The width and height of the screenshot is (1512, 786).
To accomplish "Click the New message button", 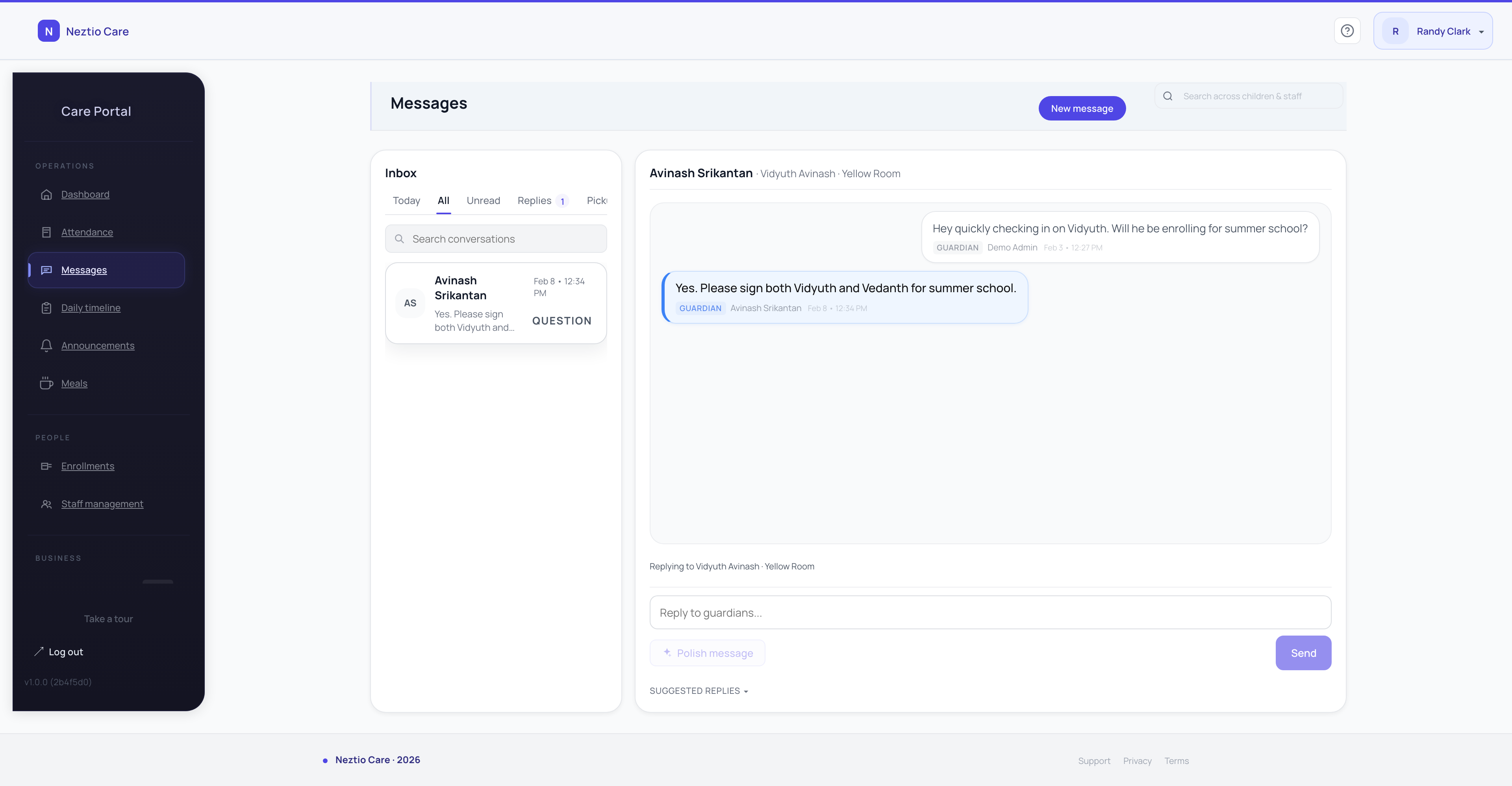I will coord(1082,108).
